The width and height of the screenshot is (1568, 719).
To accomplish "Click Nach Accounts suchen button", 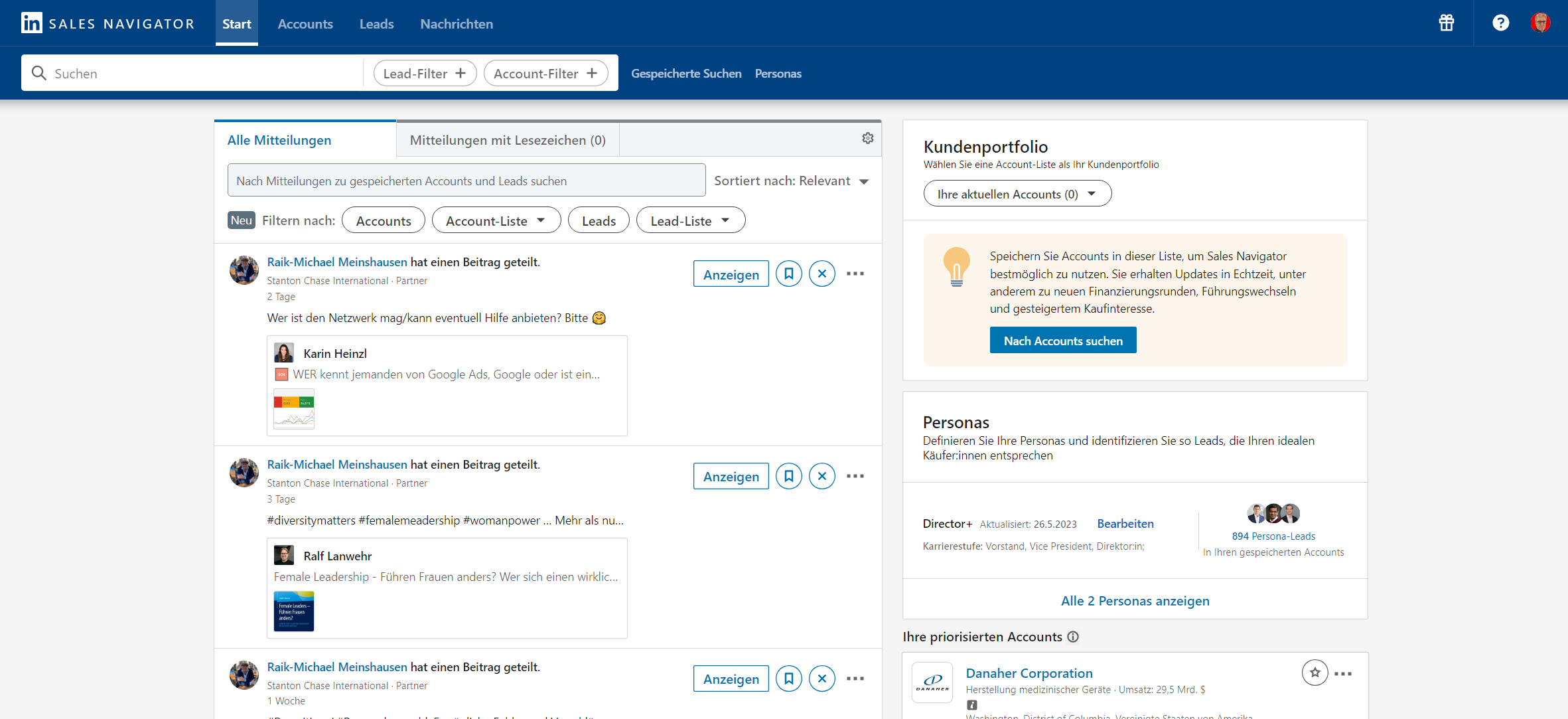I will point(1063,340).
